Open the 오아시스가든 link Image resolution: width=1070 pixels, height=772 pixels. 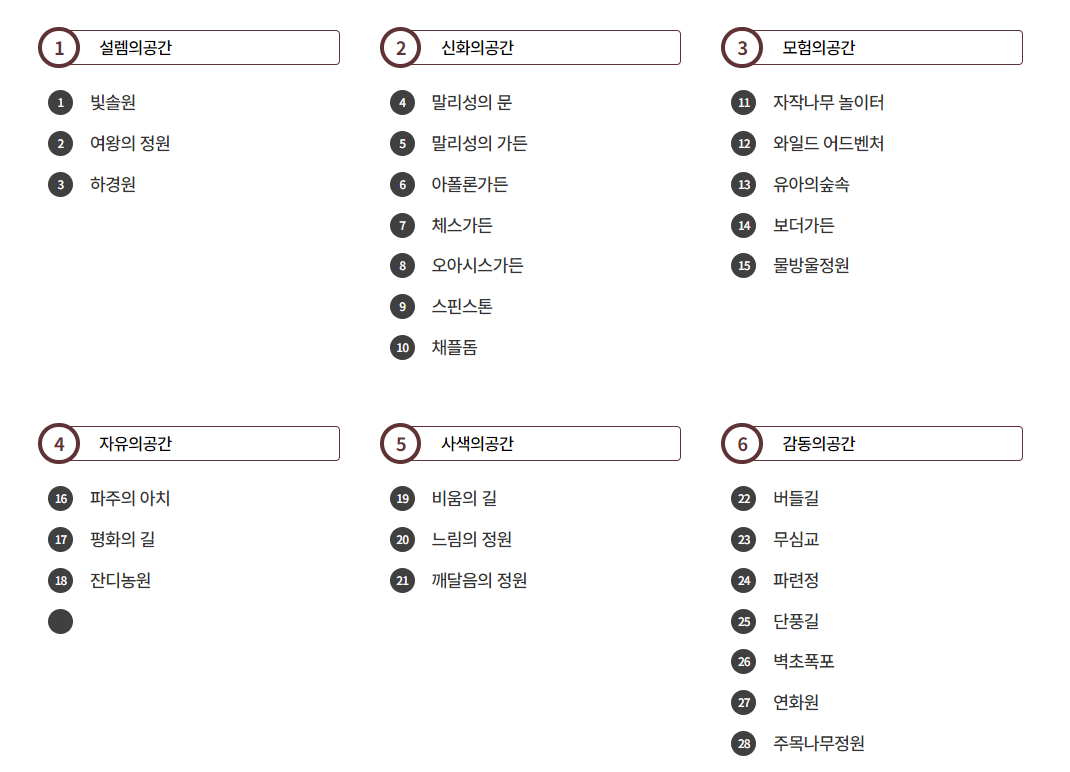point(478,266)
